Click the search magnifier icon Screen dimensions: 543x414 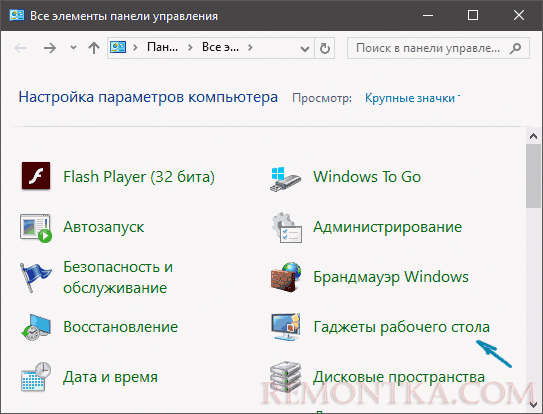[515, 48]
